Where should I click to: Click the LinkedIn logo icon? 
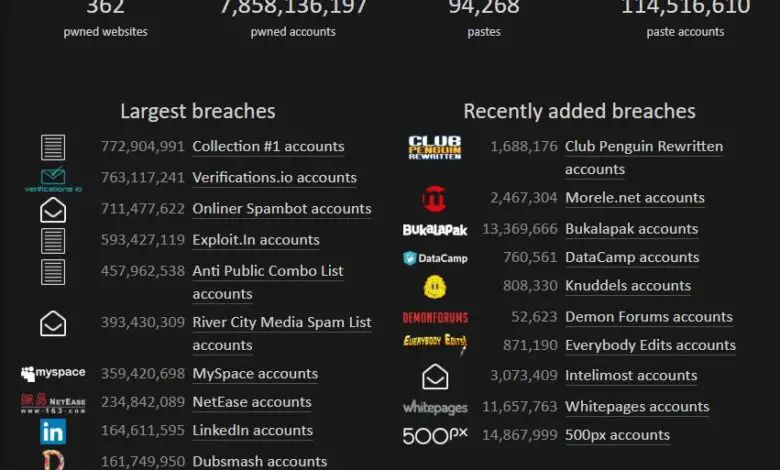pyautogui.click(x=53, y=431)
